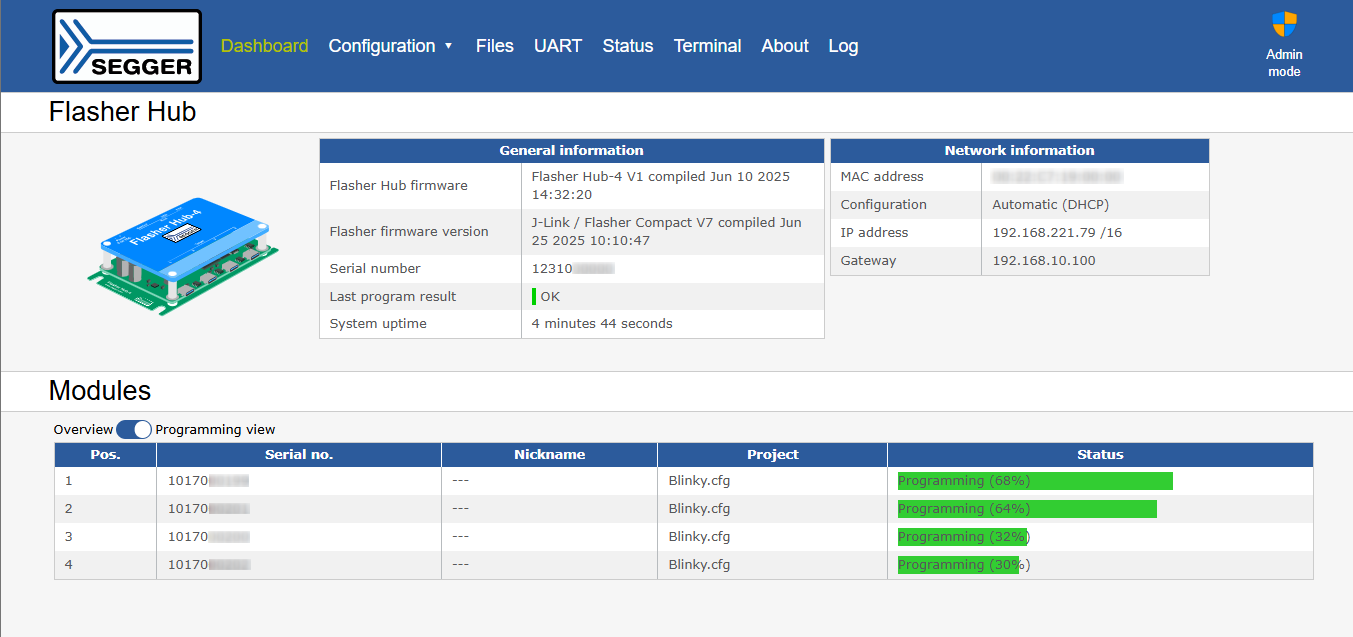Open the About page
Screen dimensions: 1353x637
tap(785, 46)
